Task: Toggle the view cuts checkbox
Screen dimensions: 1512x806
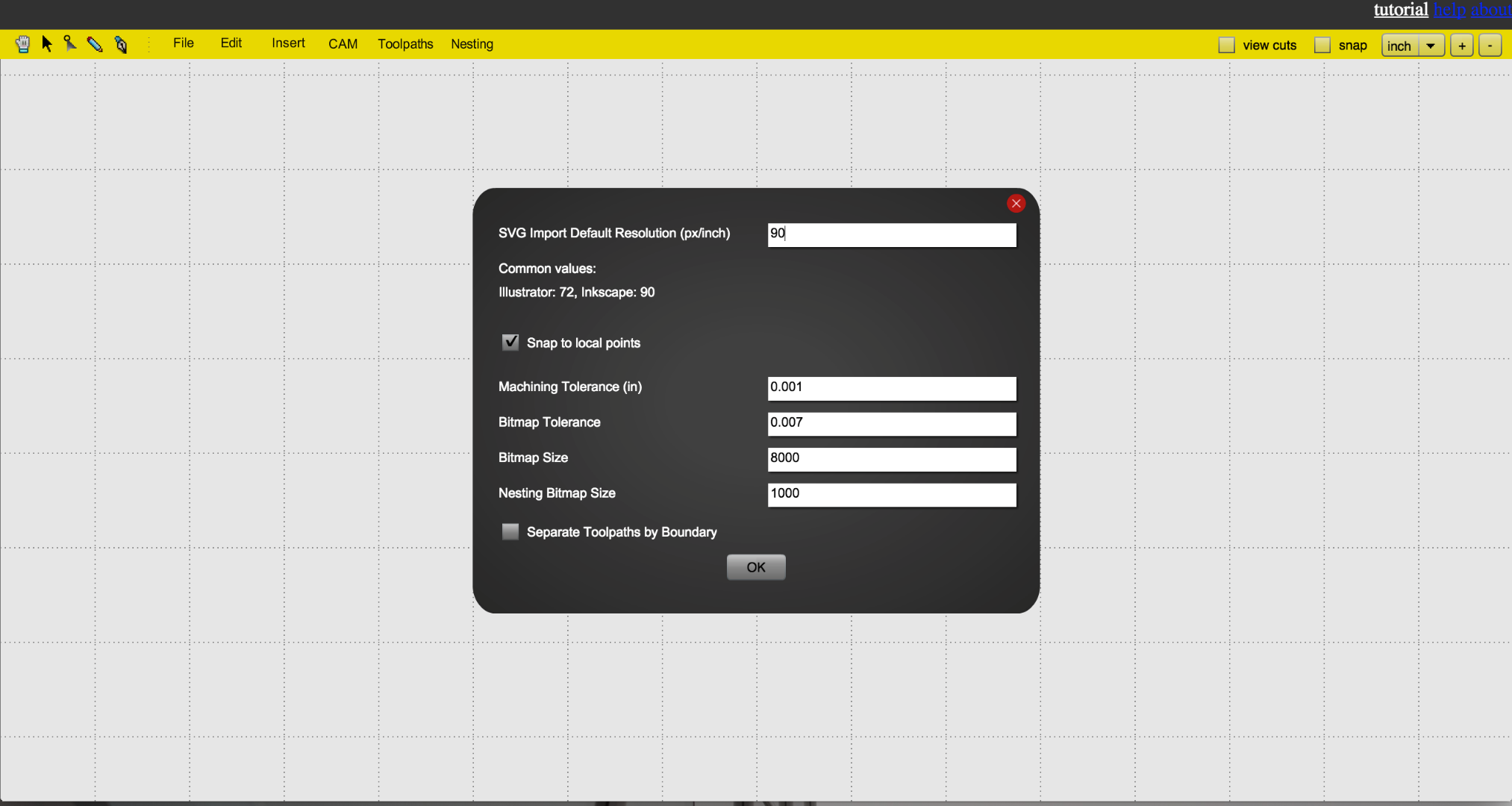Action: click(1226, 46)
